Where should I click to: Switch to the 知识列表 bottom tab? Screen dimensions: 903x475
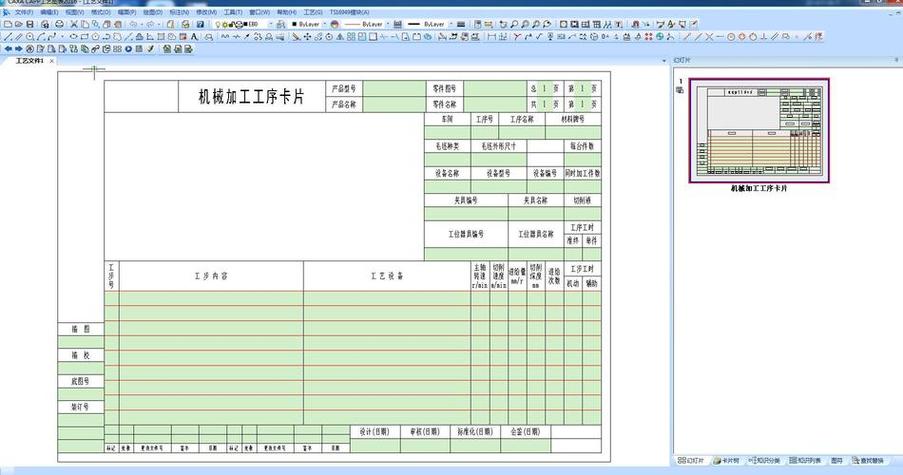[805, 461]
